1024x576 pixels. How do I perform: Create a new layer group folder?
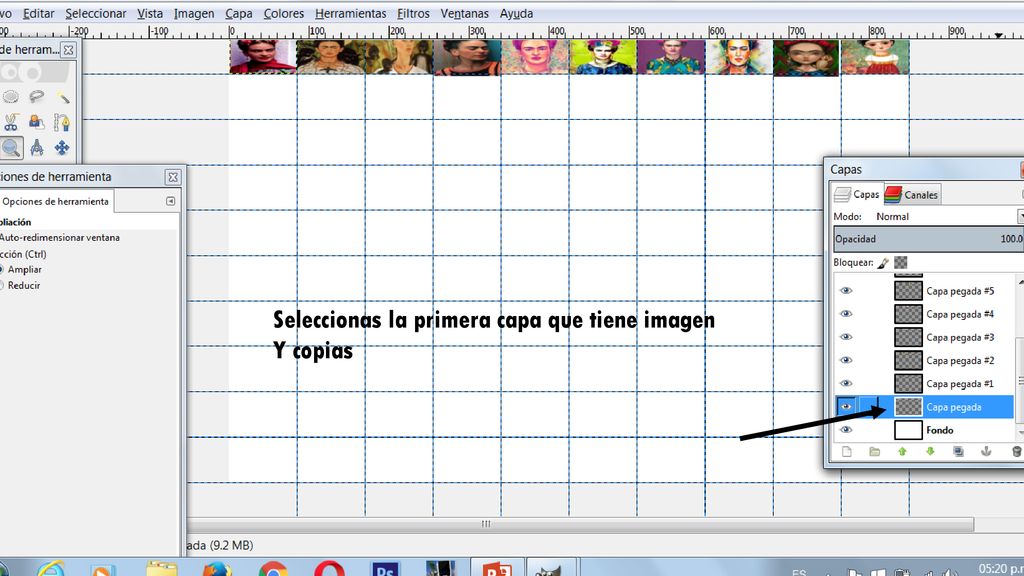pyautogui.click(x=874, y=451)
